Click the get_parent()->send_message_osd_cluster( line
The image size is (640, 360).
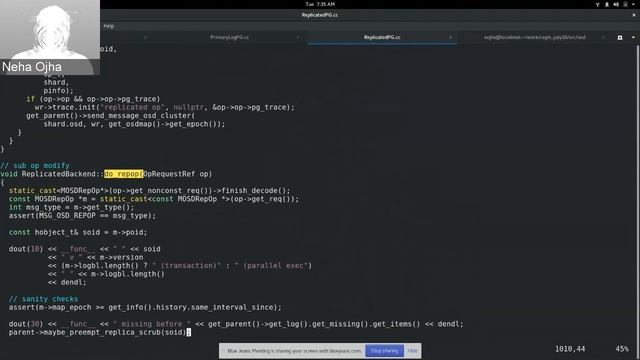(111, 116)
